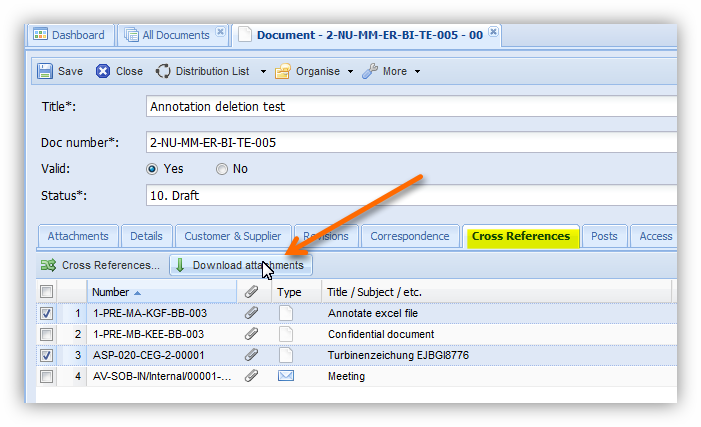701x427 pixels.
Task: Click the Title input field
Action: click(411, 106)
